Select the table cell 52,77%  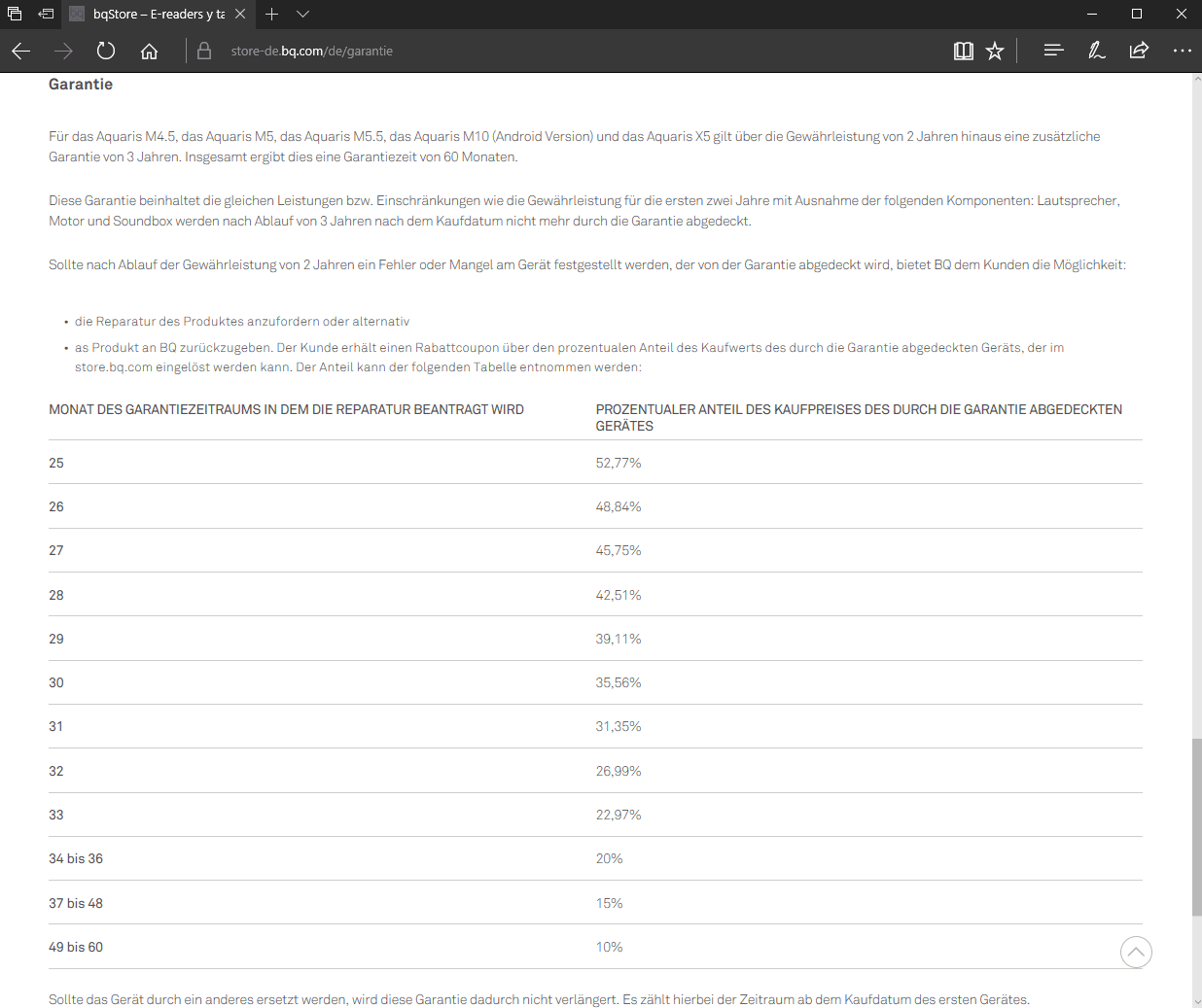[x=619, y=463]
